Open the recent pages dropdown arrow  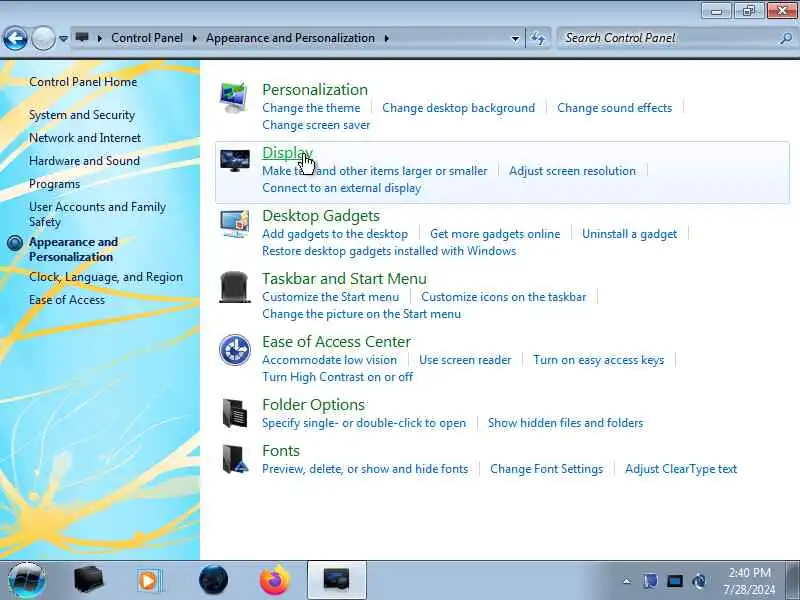[x=63, y=38]
